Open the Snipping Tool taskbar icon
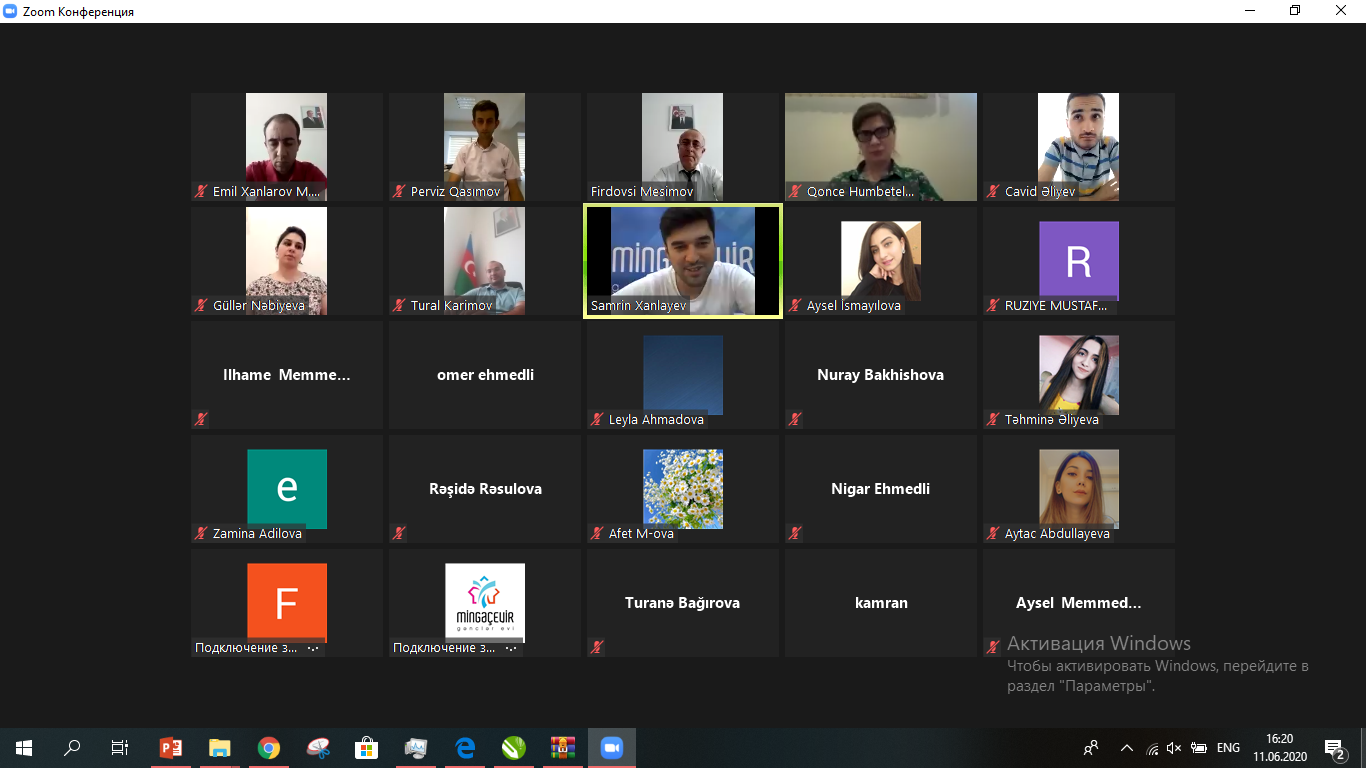 317,748
